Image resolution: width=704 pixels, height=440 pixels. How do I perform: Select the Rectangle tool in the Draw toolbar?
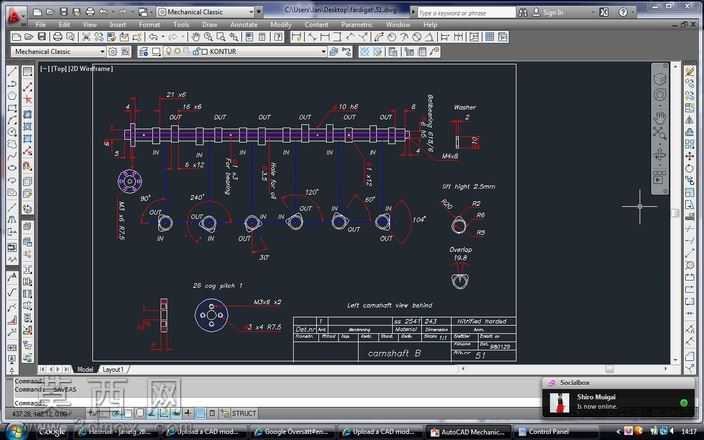click(x=12, y=108)
